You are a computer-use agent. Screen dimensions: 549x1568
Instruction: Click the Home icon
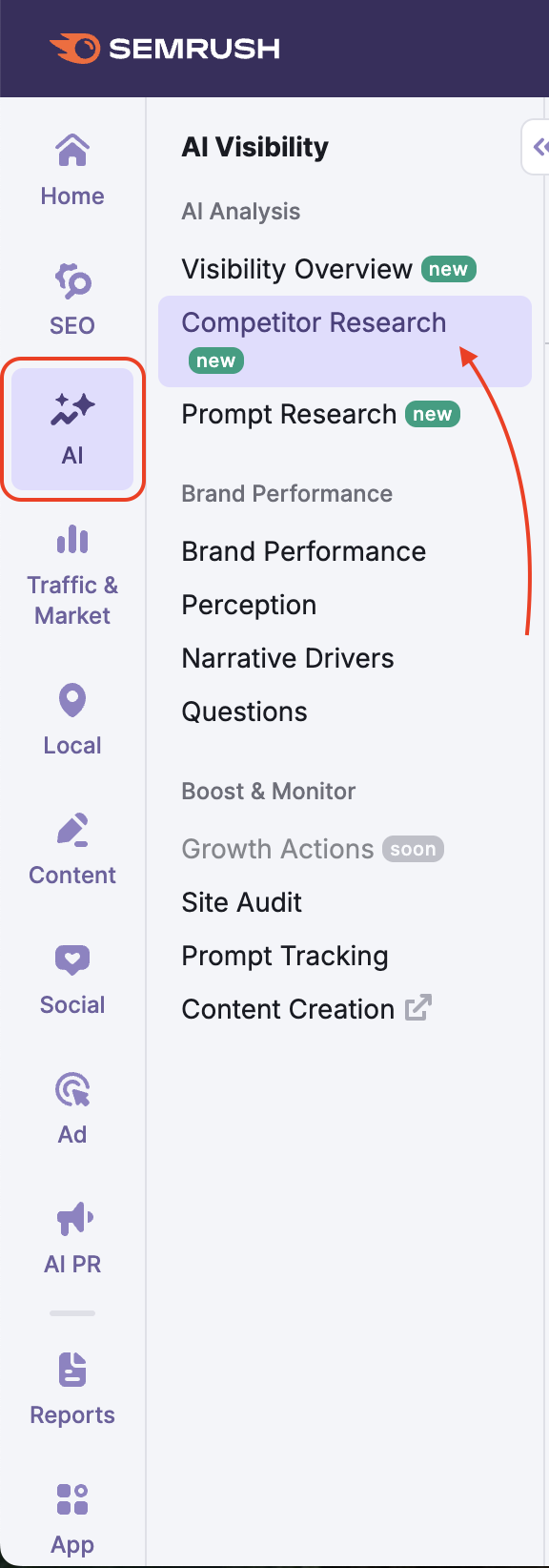(x=71, y=150)
